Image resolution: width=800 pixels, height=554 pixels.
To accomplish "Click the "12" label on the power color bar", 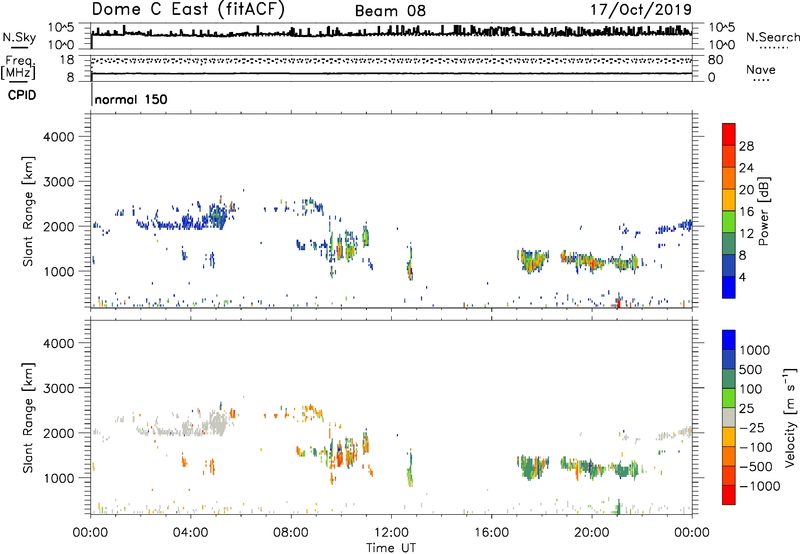I will pyautogui.click(x=746, y=234).
